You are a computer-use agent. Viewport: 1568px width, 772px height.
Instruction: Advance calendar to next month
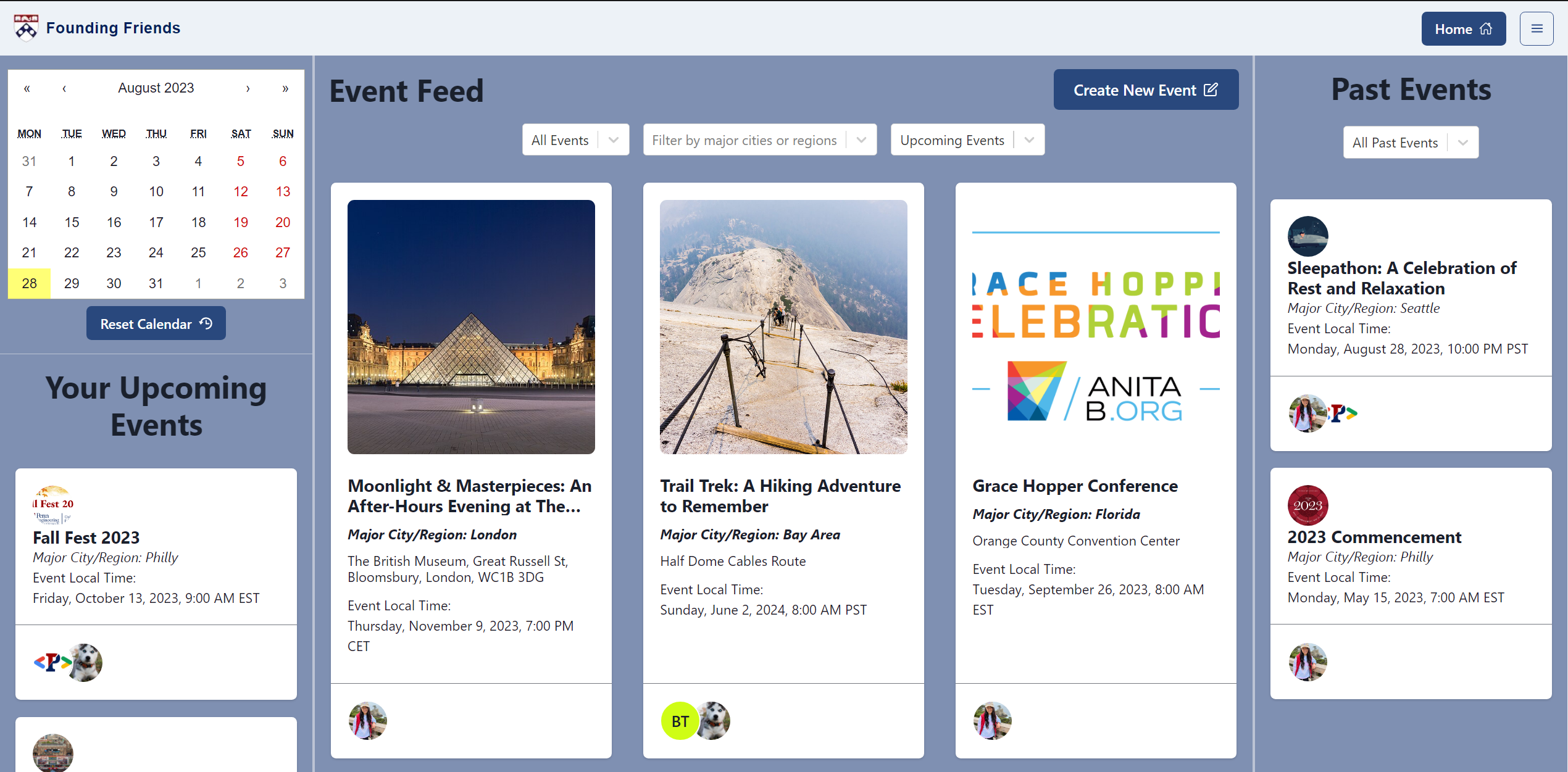[x=248, y=88]
